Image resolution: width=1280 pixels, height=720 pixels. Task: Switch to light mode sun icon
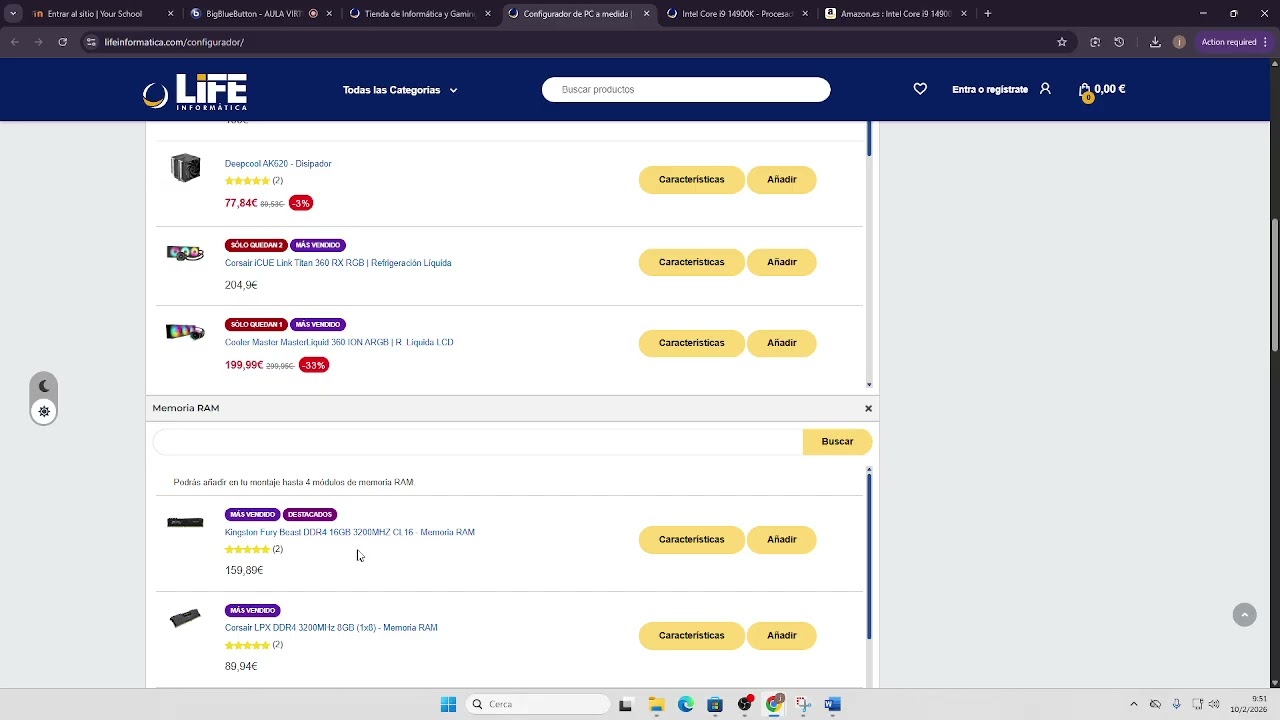pos(44,411)
